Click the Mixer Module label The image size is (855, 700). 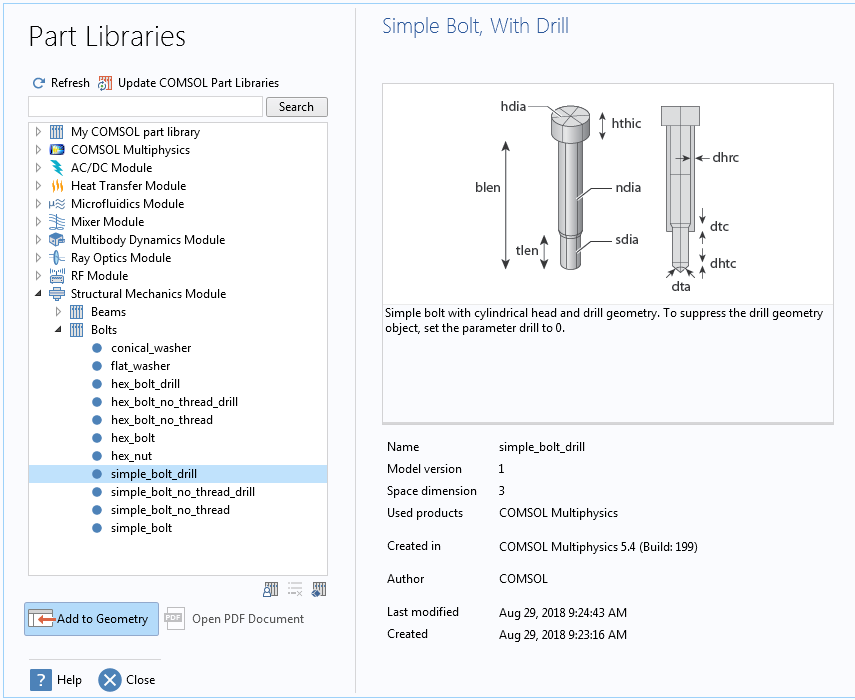[x=107, y=222]
